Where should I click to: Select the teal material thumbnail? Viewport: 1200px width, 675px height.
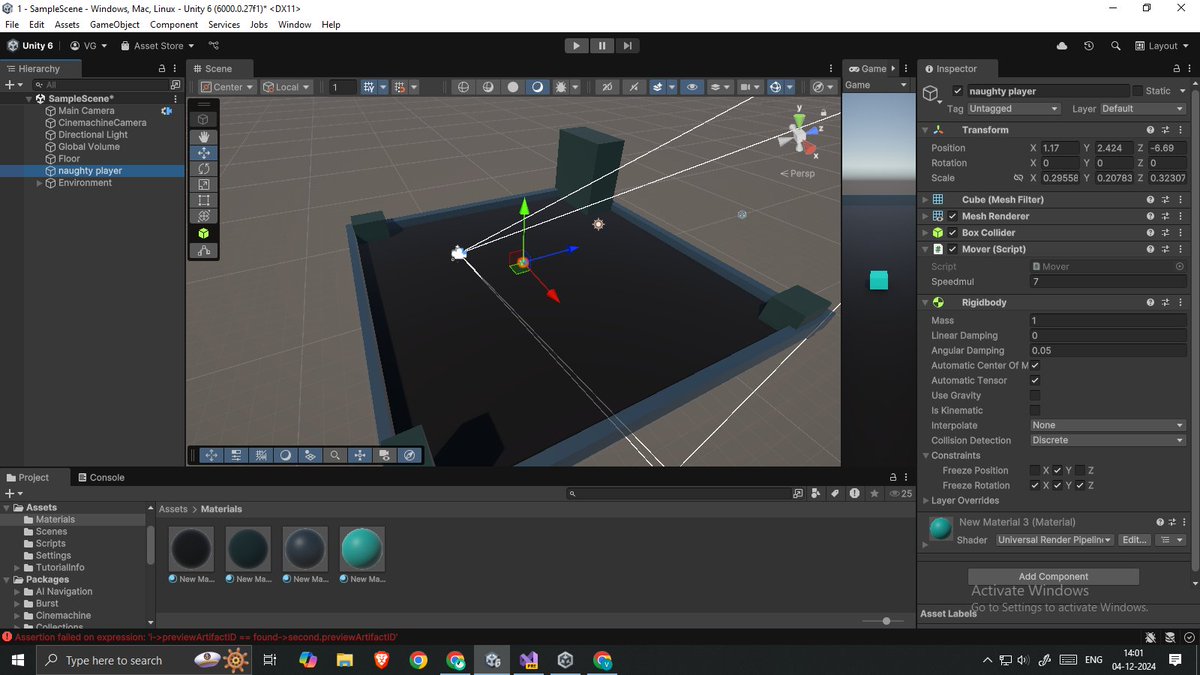(362, 549)
